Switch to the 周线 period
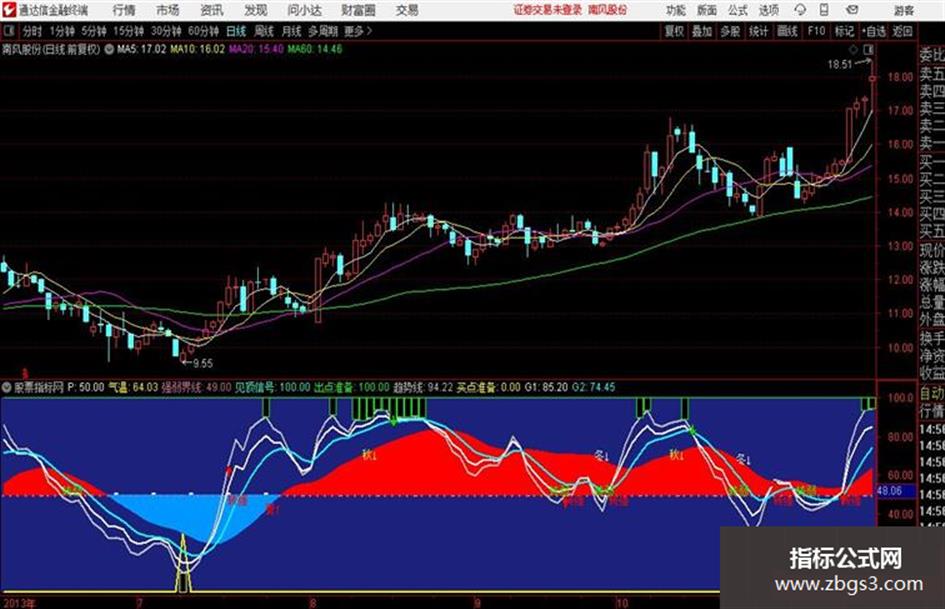This screenshot has width=945, height=609. 263,31
